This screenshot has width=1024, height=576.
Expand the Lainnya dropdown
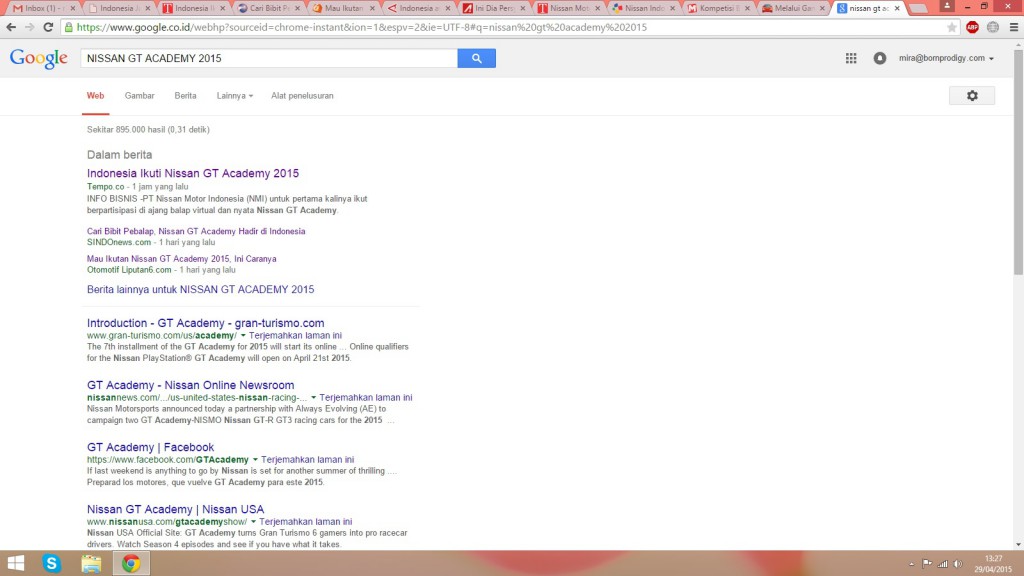pyautogui.click(x=234, y=96)
